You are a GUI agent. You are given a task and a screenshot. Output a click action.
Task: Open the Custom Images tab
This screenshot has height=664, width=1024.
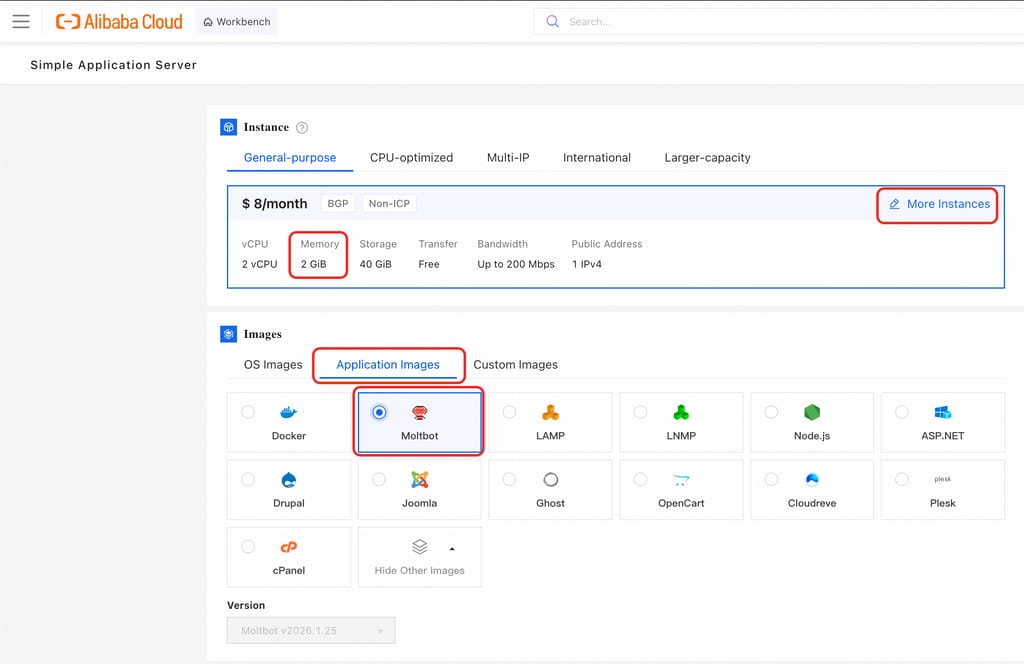[x=515, y=365]
